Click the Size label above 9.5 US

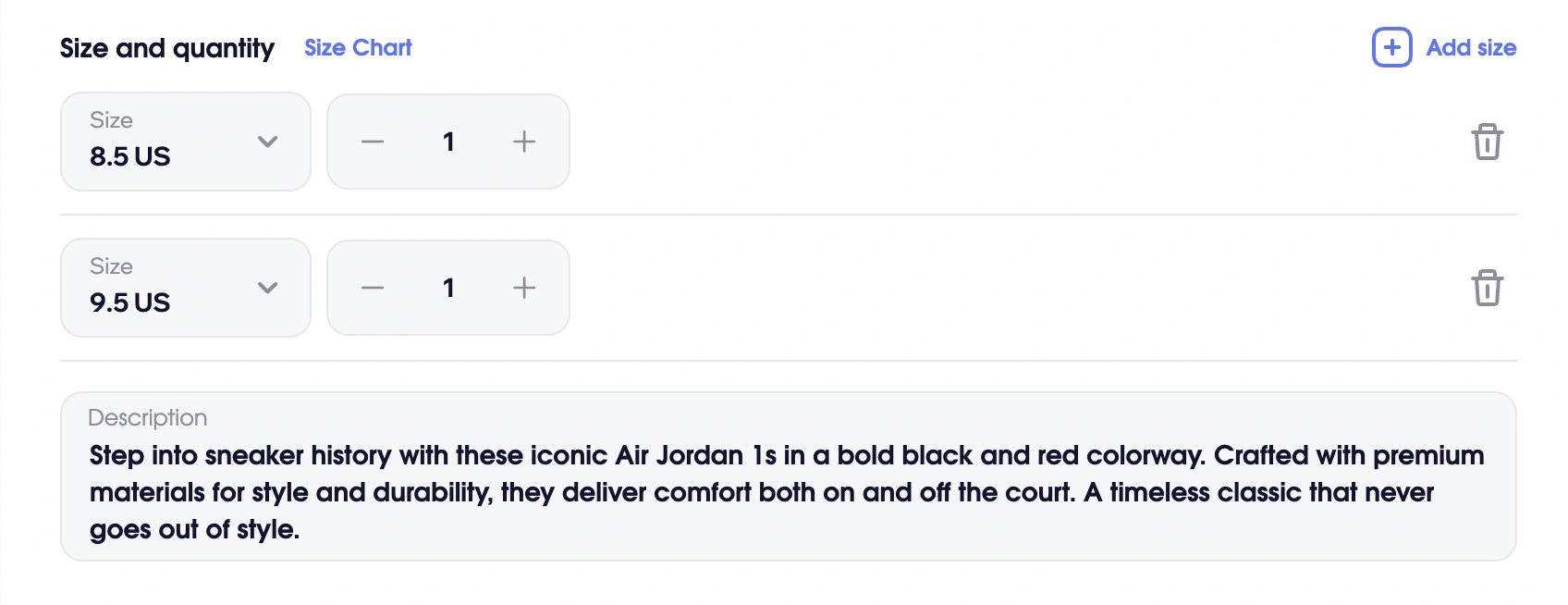(111, 266)
